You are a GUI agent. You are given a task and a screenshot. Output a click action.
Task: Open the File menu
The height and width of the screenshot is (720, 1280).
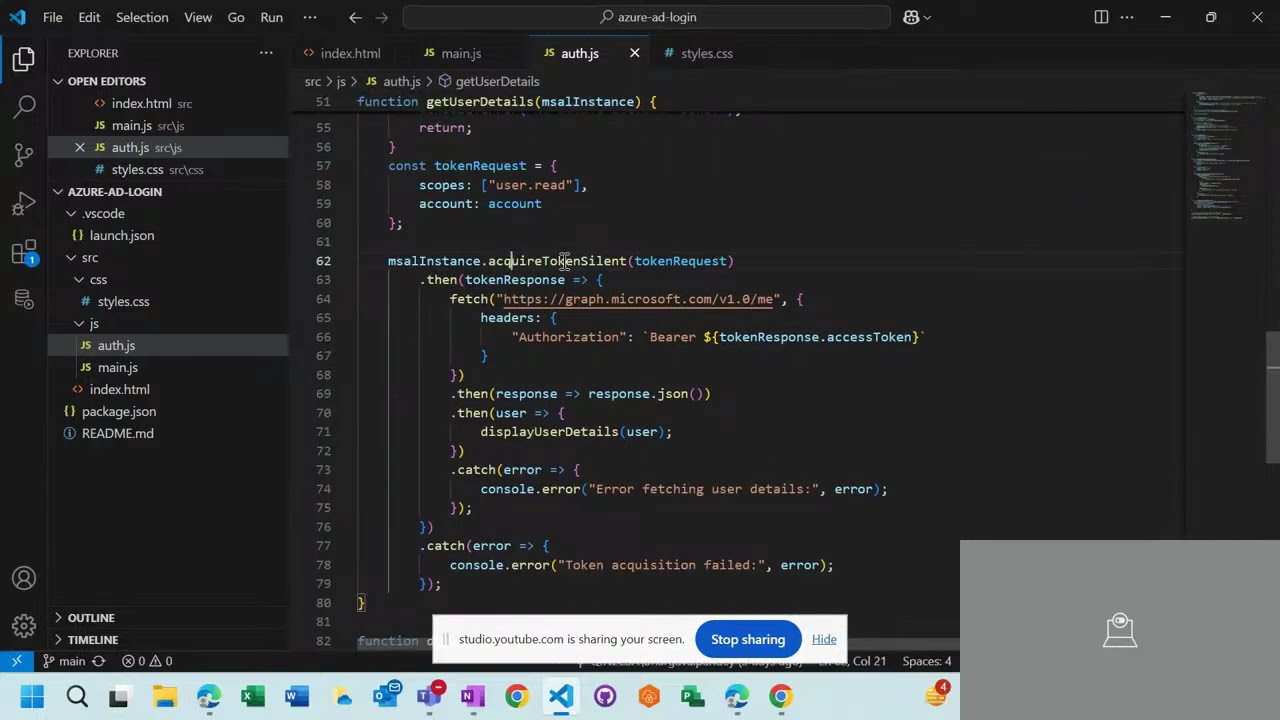point(53,17)
